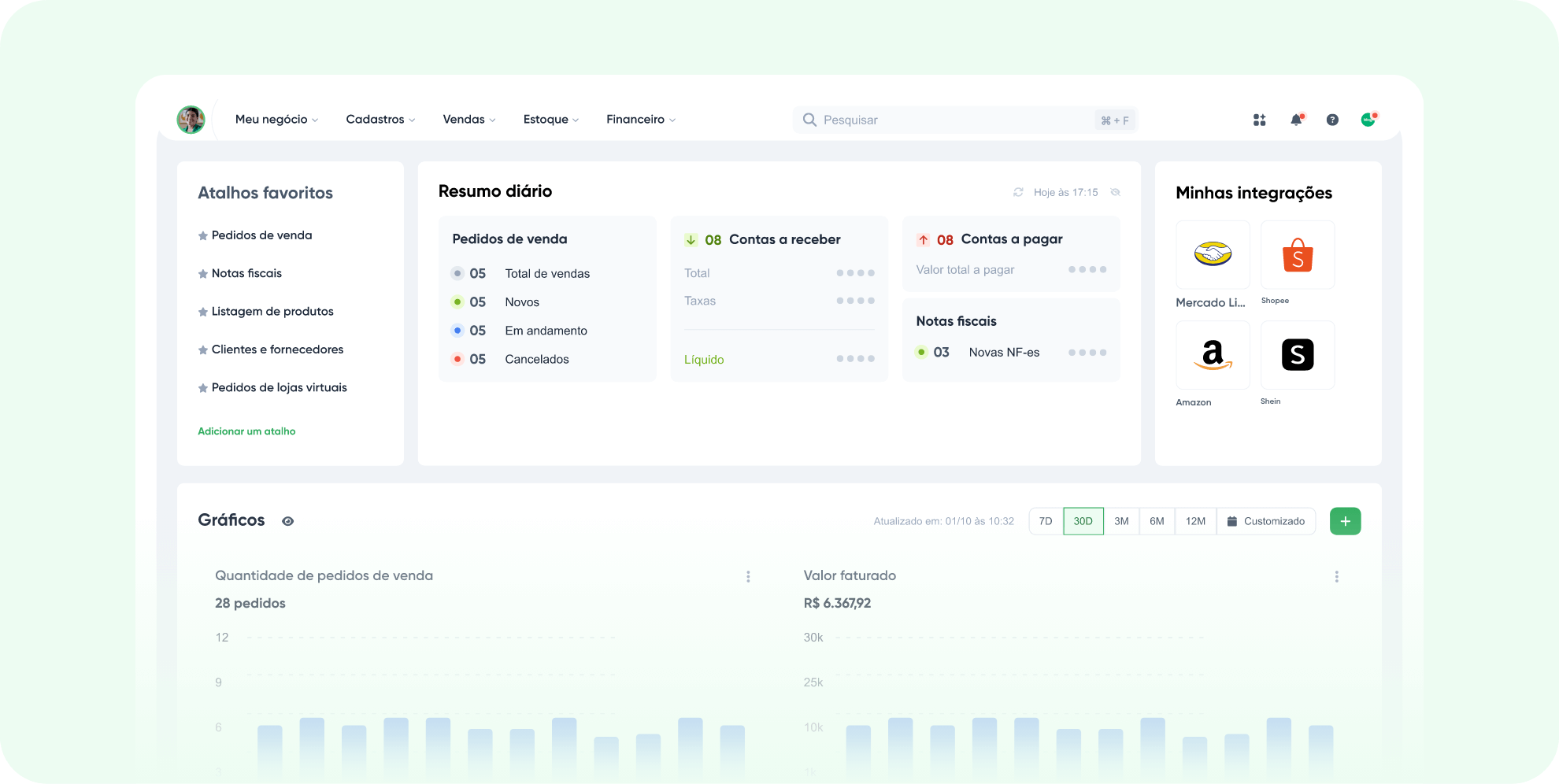Expand the Meu negócio menu
This screenshot has height=784, width=1559.
coord(276,120)
